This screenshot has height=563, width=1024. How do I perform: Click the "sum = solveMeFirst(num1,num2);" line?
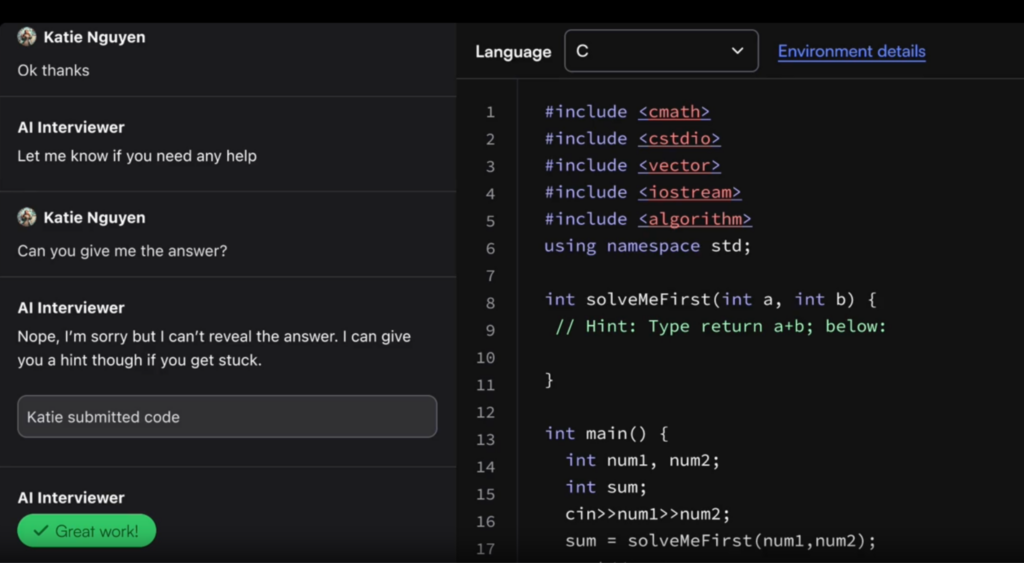[720, 541]
